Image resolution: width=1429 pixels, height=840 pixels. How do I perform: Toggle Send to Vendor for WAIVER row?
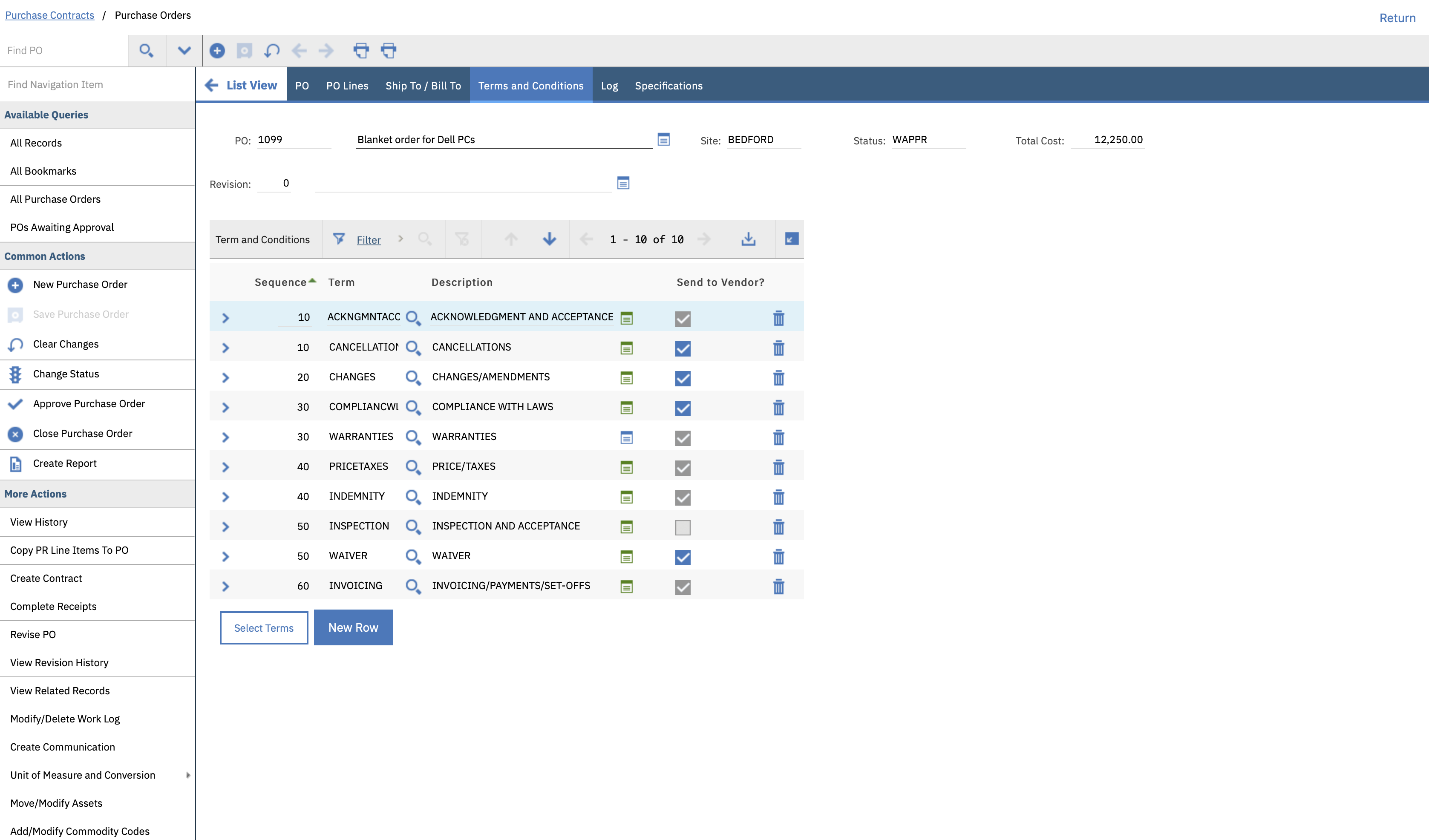683,557
